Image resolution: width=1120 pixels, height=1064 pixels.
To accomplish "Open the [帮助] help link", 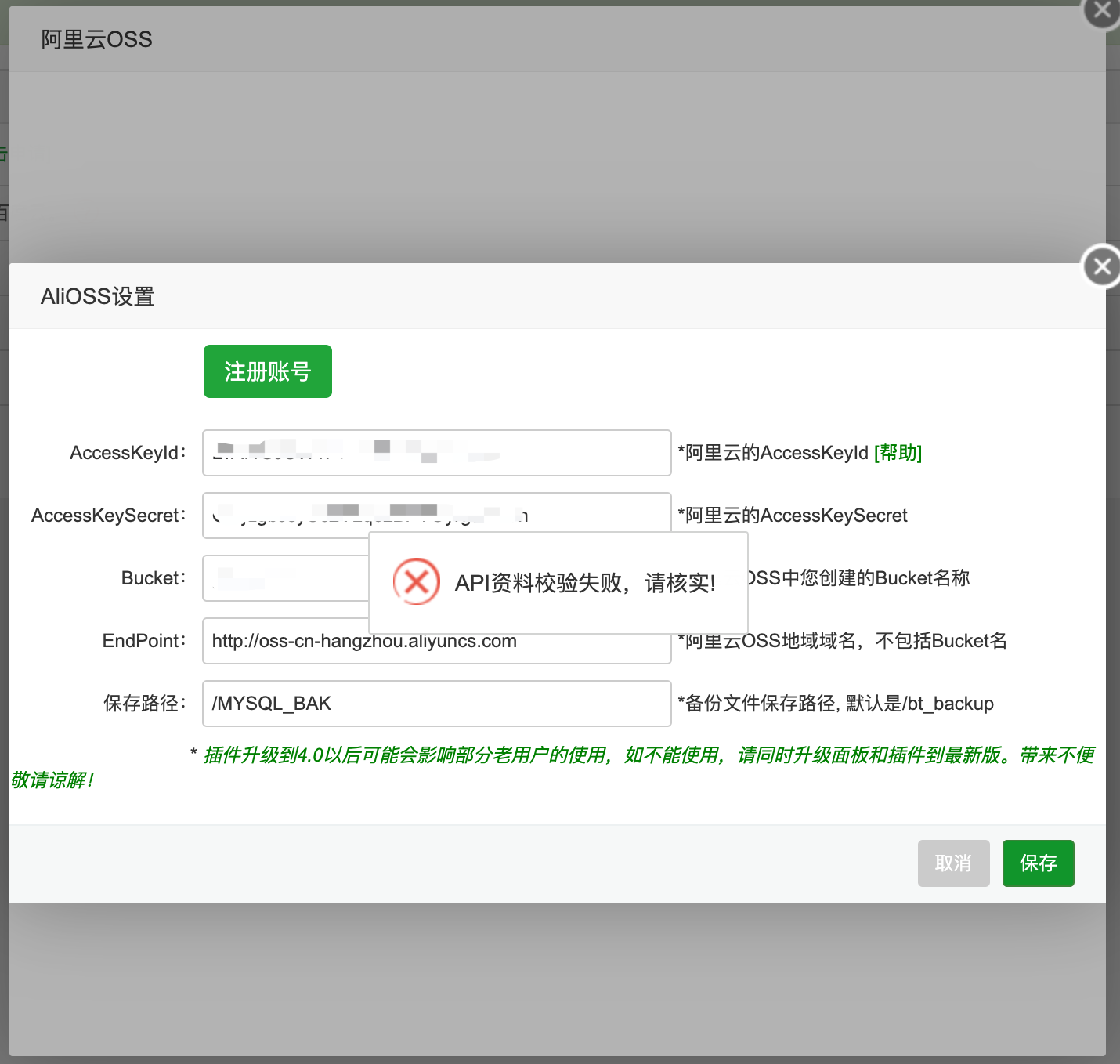I will pyautogui.click(x=898, y=453).
